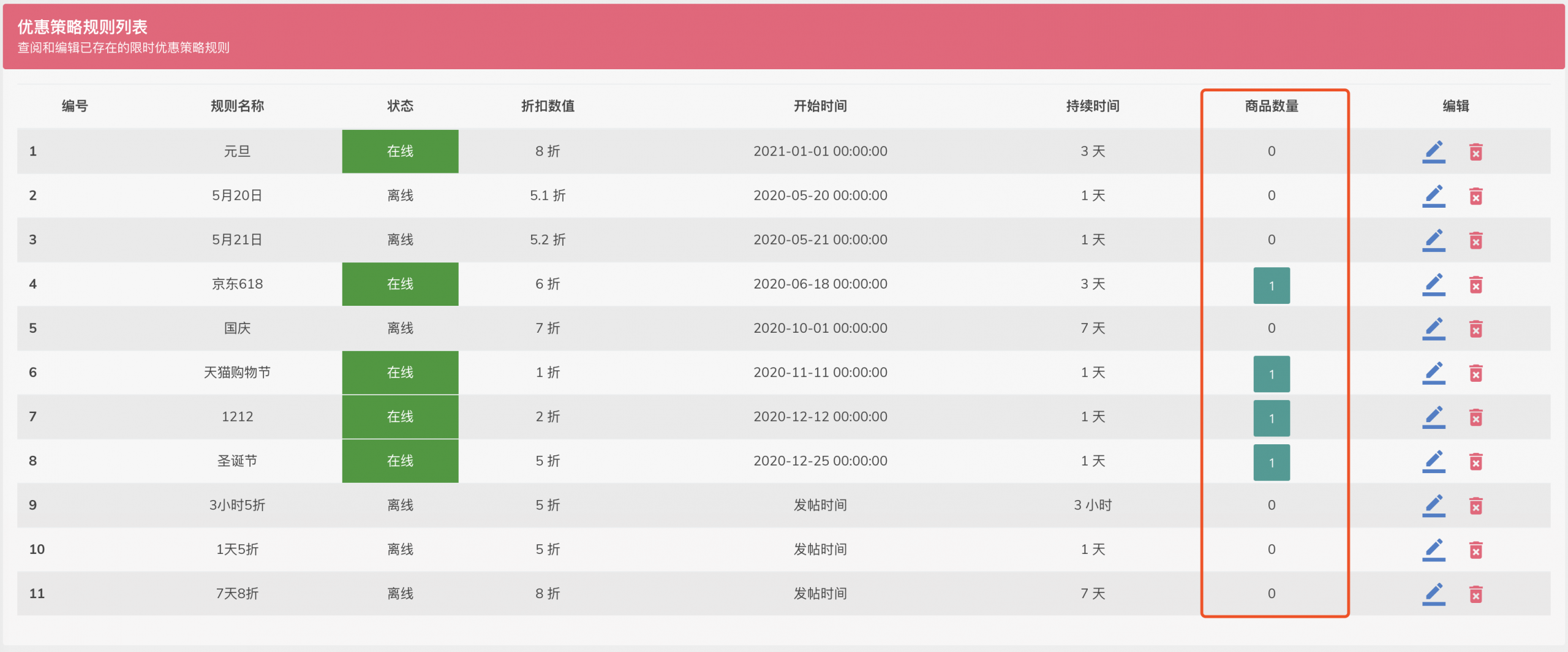Toggle 在线 status of 1212 rule
1568x652 pixels.
400,417
